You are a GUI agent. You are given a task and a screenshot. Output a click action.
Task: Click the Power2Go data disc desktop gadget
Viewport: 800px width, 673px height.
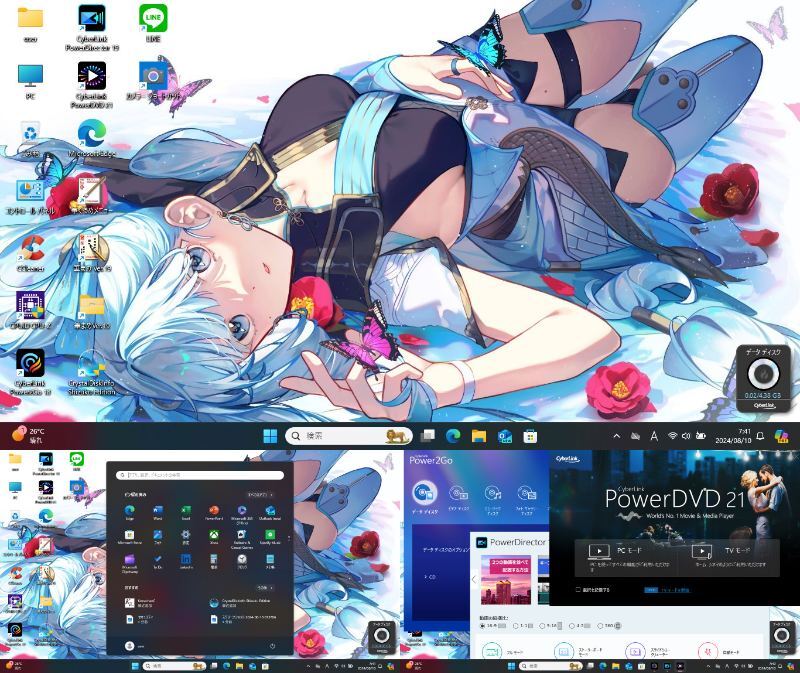coord(763,378)
